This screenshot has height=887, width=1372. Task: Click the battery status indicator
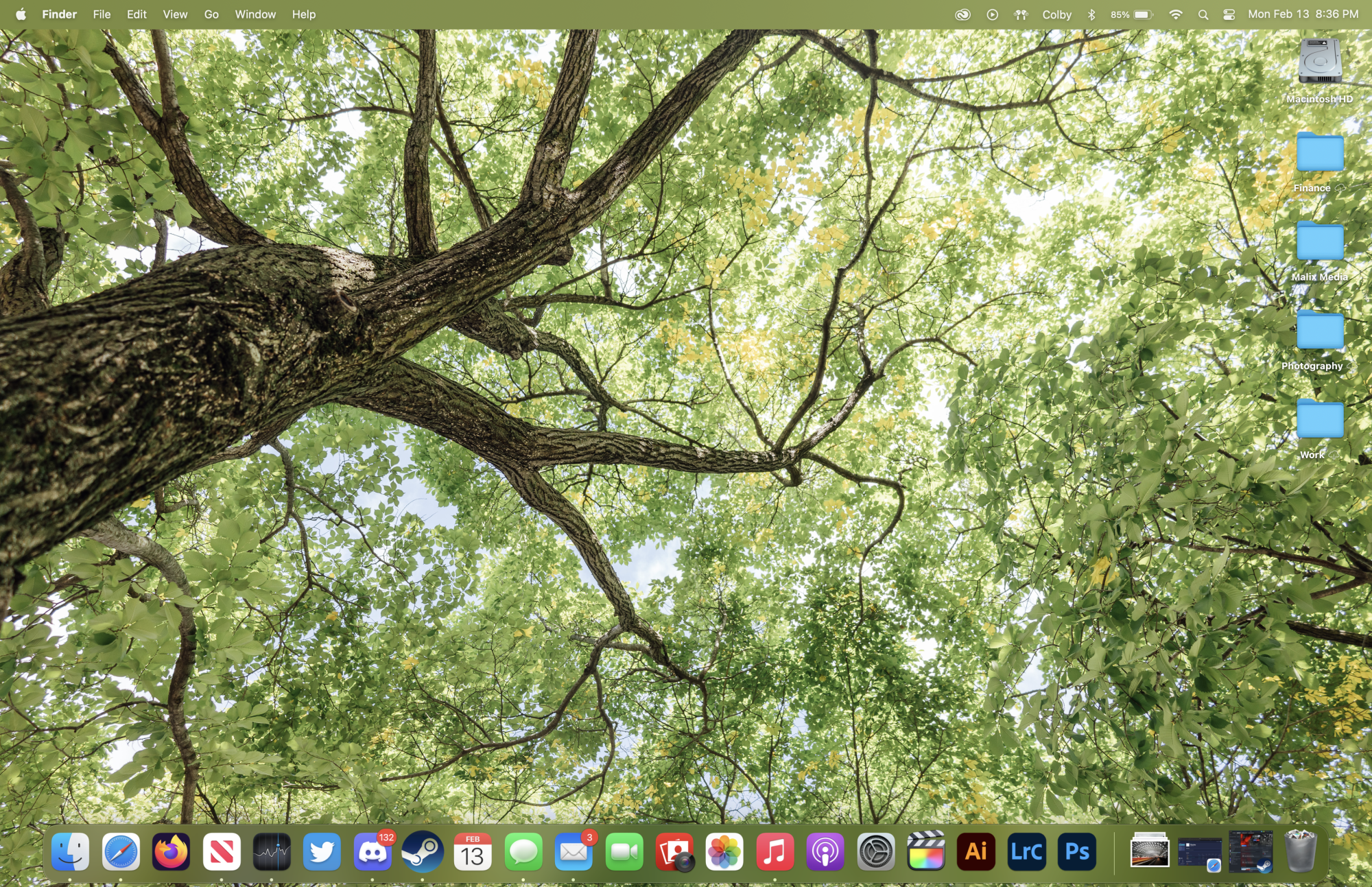coord(1132,14)
